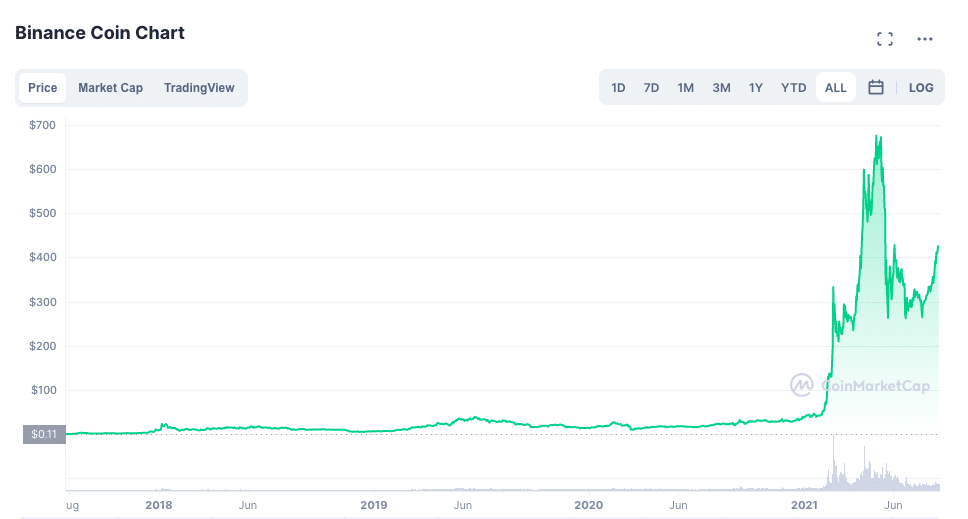
Task: Select the 3M time range
Action: pyautogui.click(x=721, y=88)
